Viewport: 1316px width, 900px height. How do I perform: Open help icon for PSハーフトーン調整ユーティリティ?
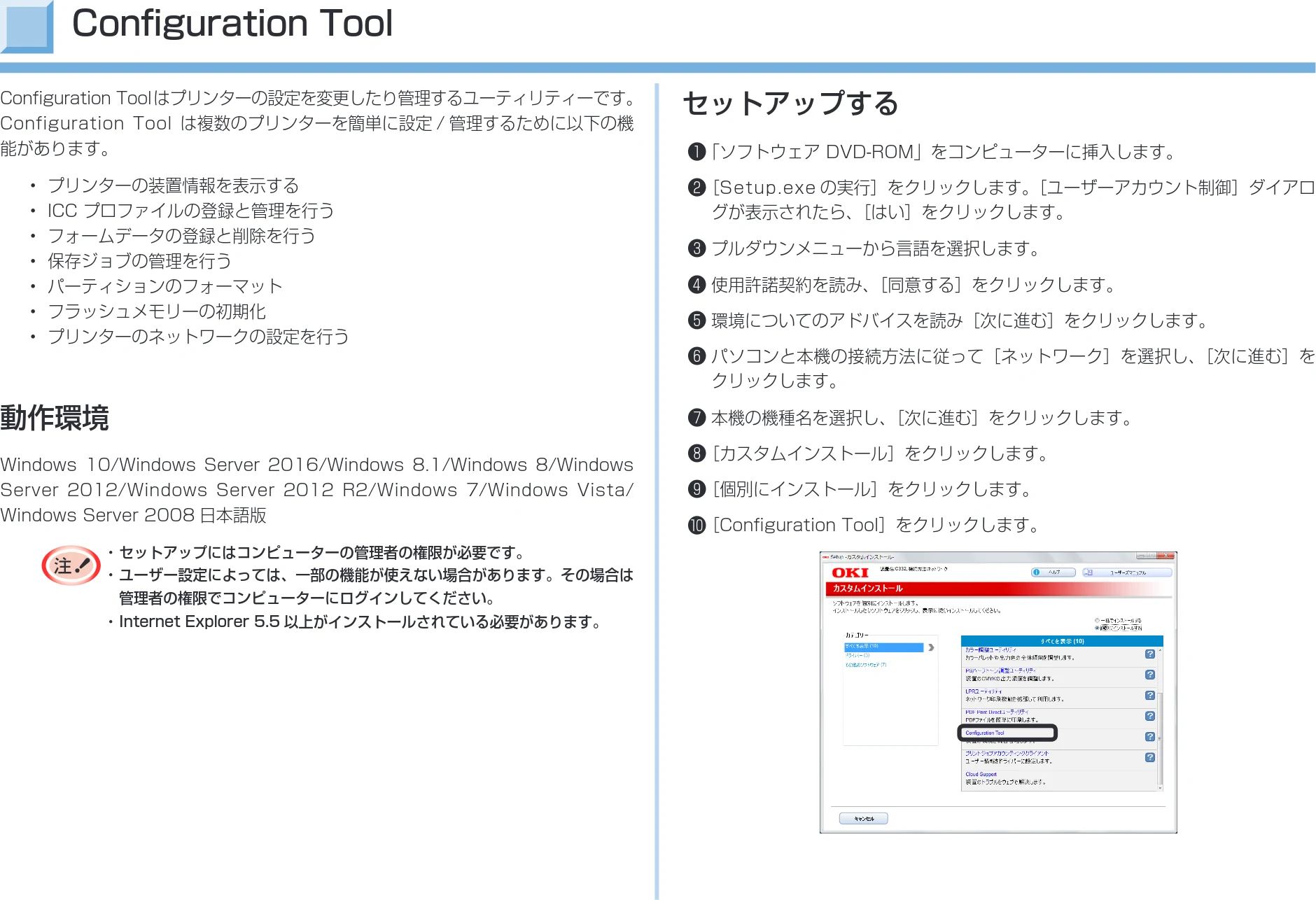coord(1150,675)
